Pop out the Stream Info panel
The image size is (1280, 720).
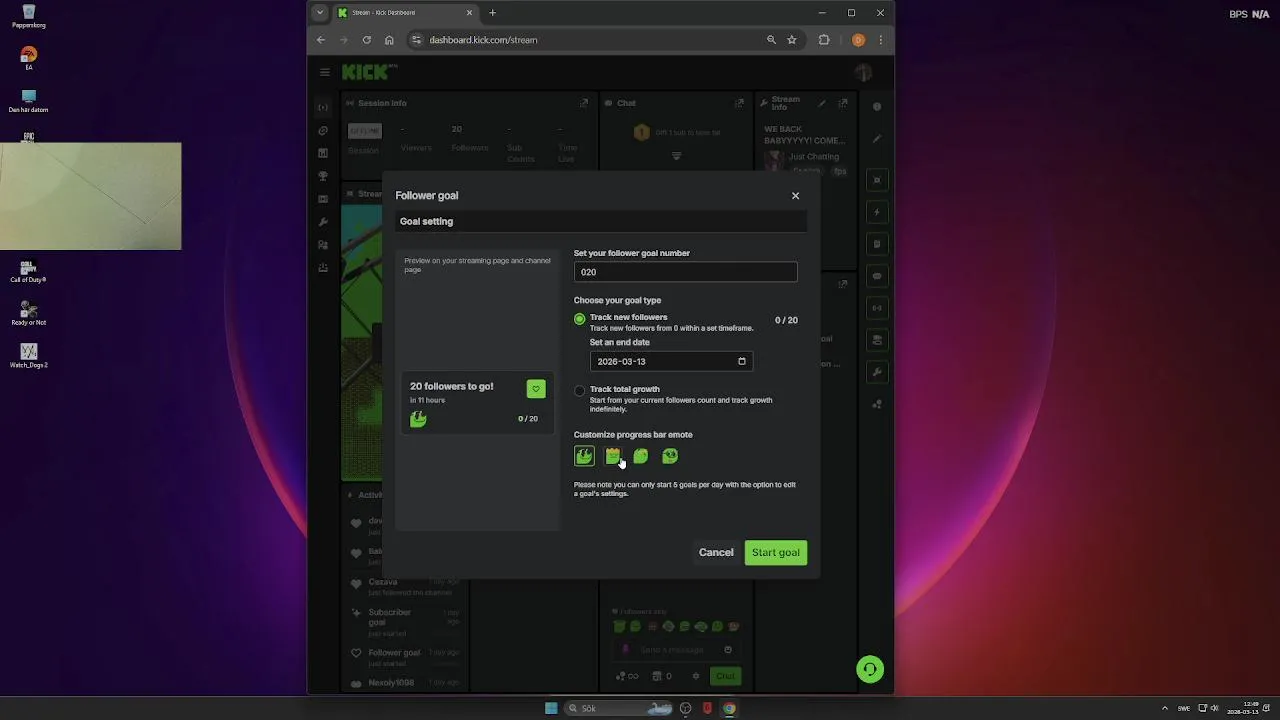843,103
